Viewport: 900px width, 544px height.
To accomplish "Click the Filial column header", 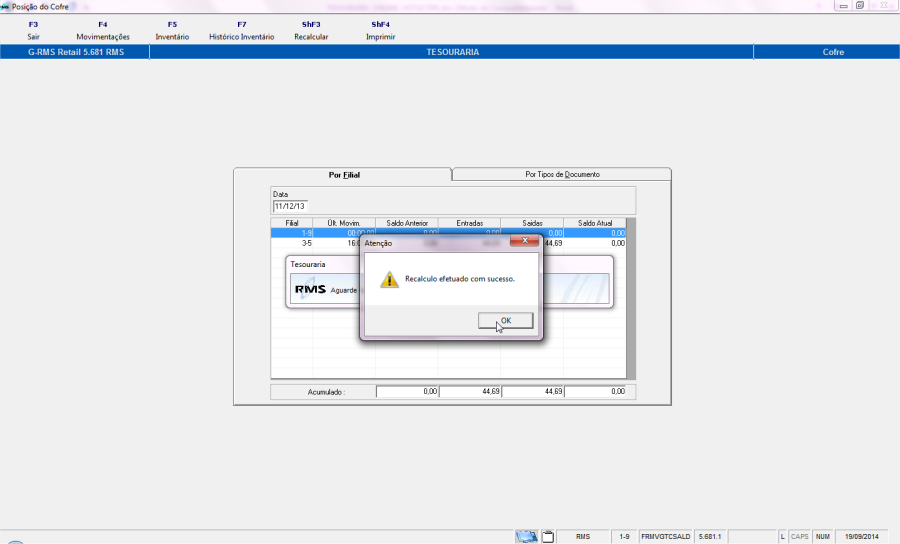I will pyautogui.click(x=292, y=223).
